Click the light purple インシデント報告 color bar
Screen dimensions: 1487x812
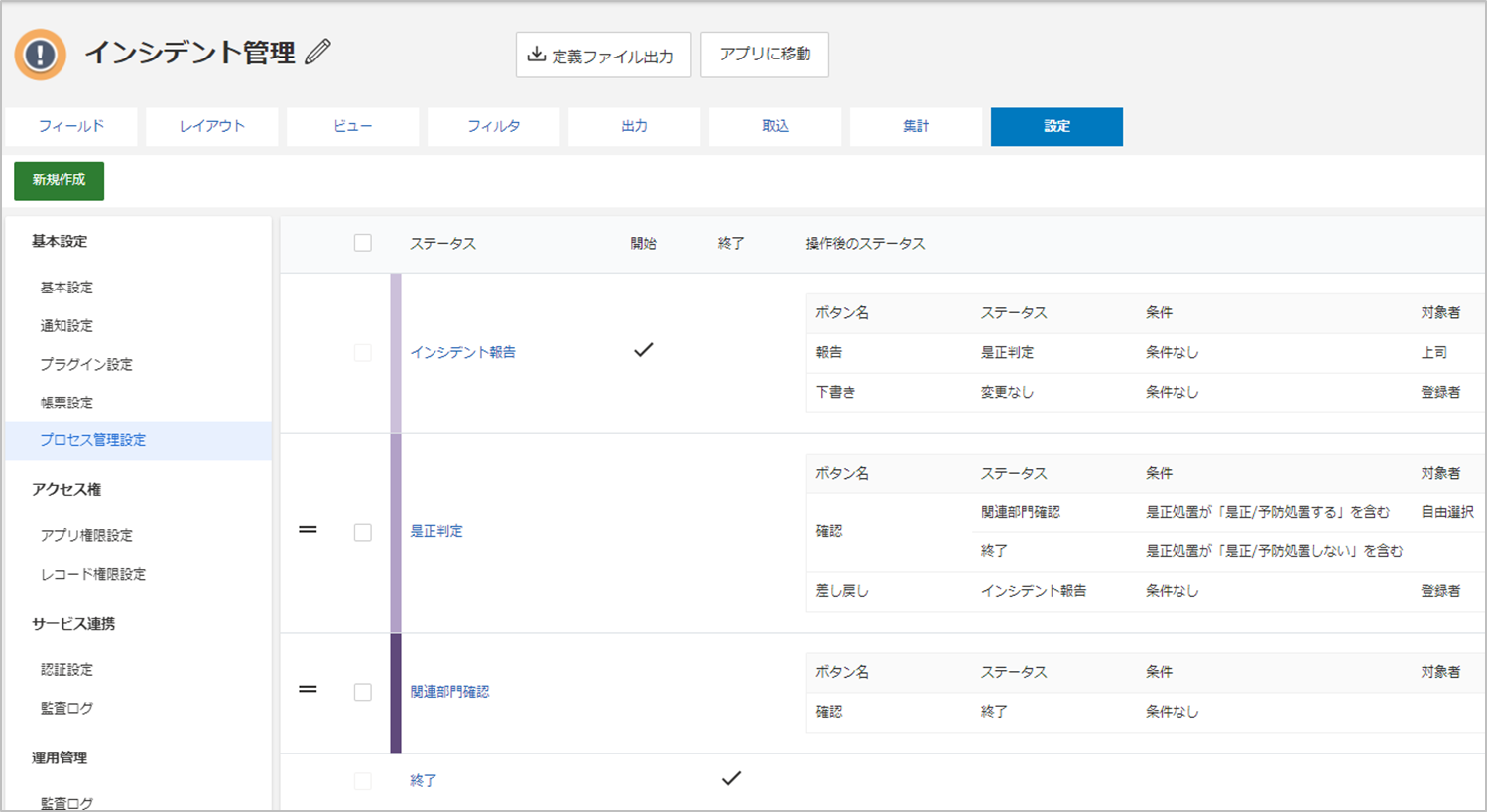pyautogui.click(x=396, y=353)
